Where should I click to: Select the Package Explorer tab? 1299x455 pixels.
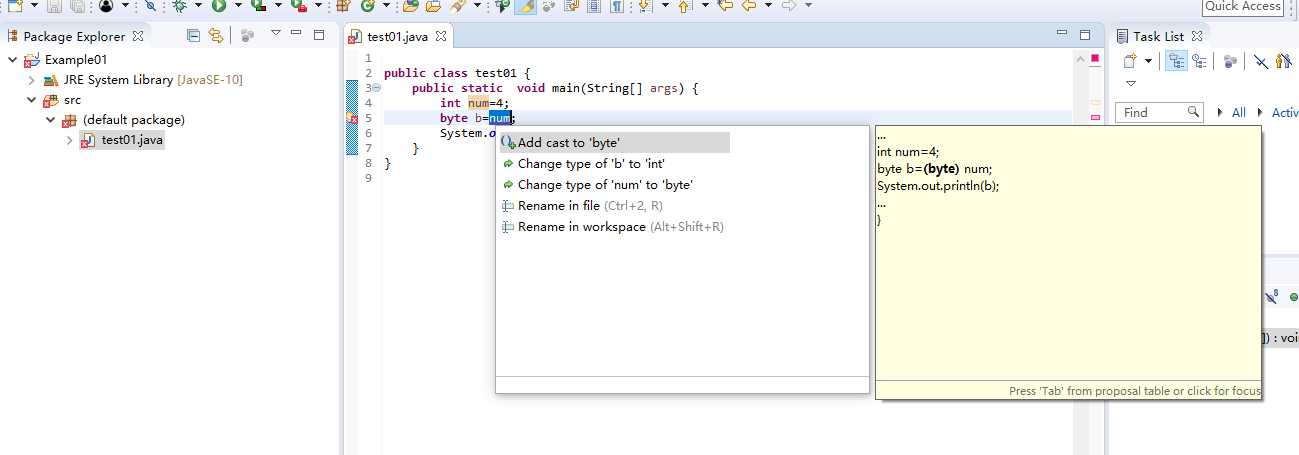point(74,36)
